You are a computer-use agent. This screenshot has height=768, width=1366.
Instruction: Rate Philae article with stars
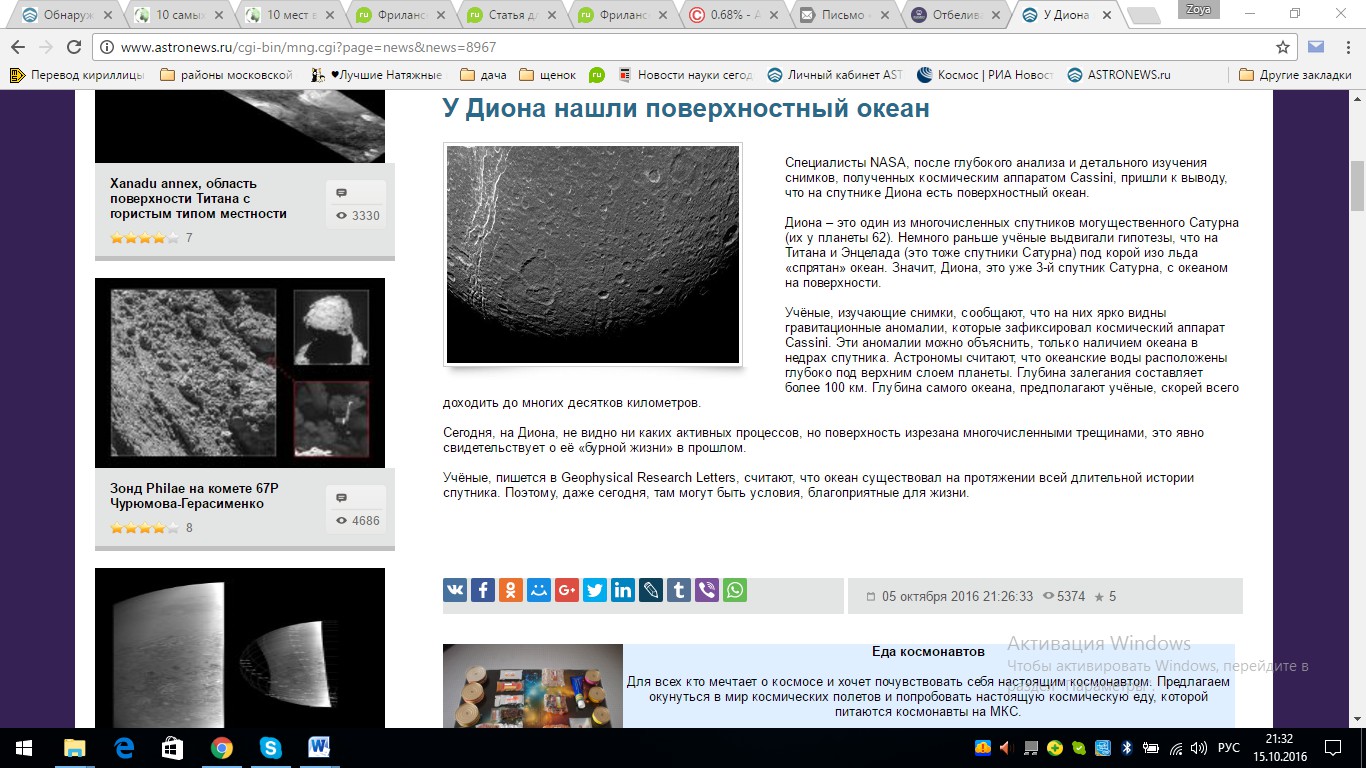point(145,528)
